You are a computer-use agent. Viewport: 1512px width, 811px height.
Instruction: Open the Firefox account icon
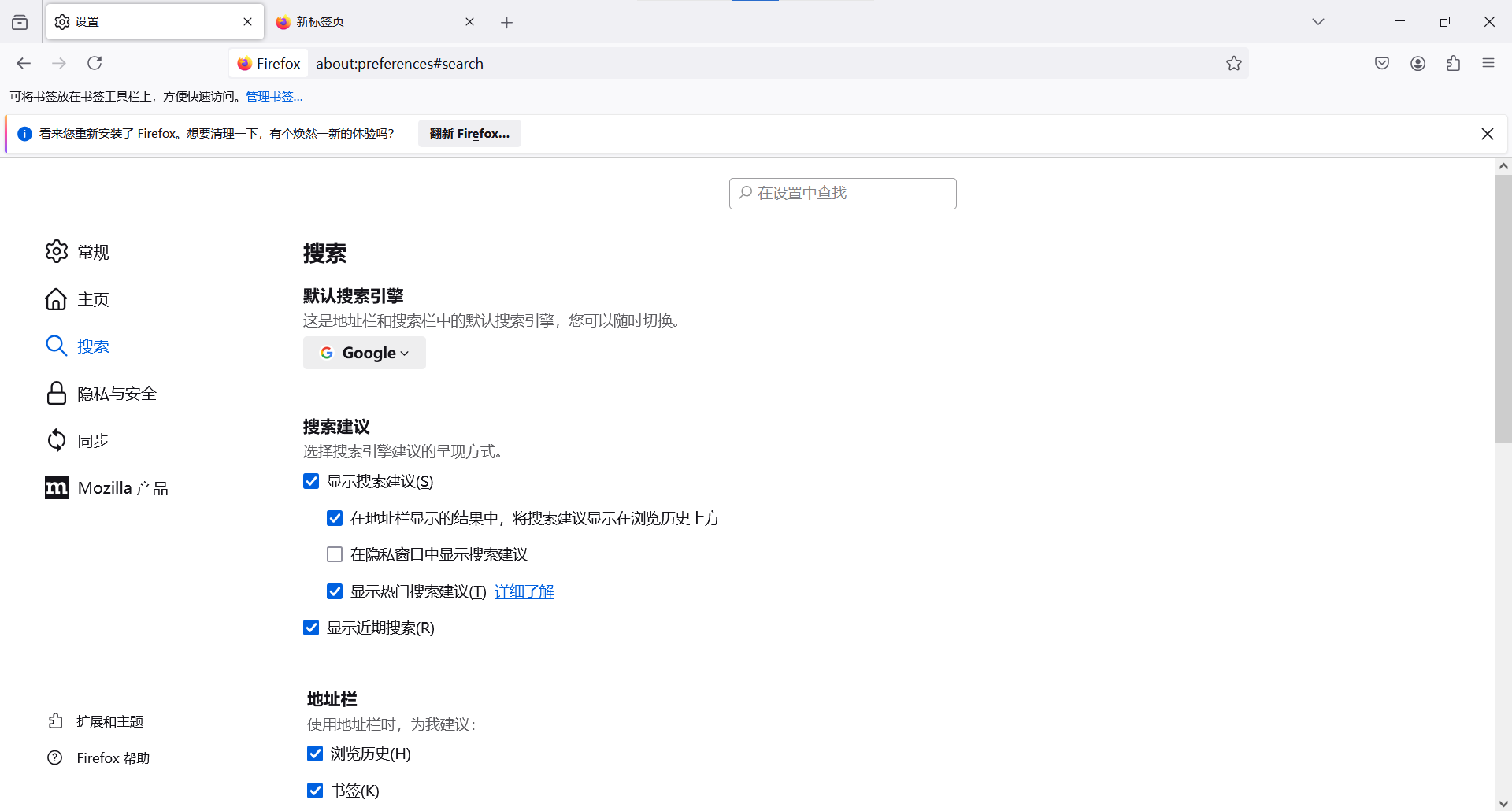pyautogui.click(x=1417, y=63)
